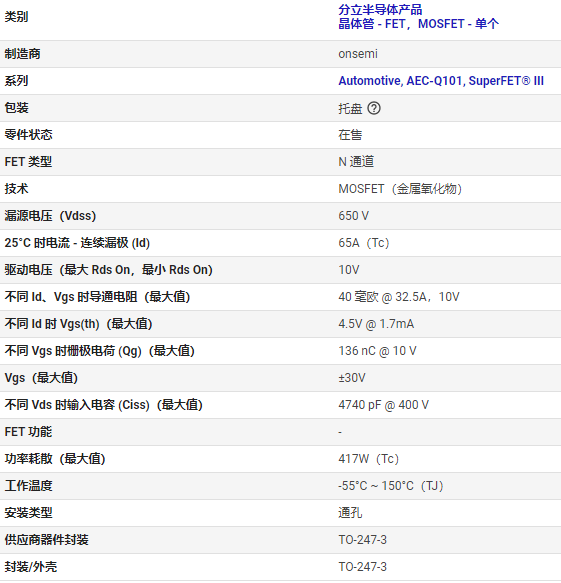Select the 136 nC @ 10 V gate charge
The width and height of the screenshot is (561, 583).
[x=377, y=351]
